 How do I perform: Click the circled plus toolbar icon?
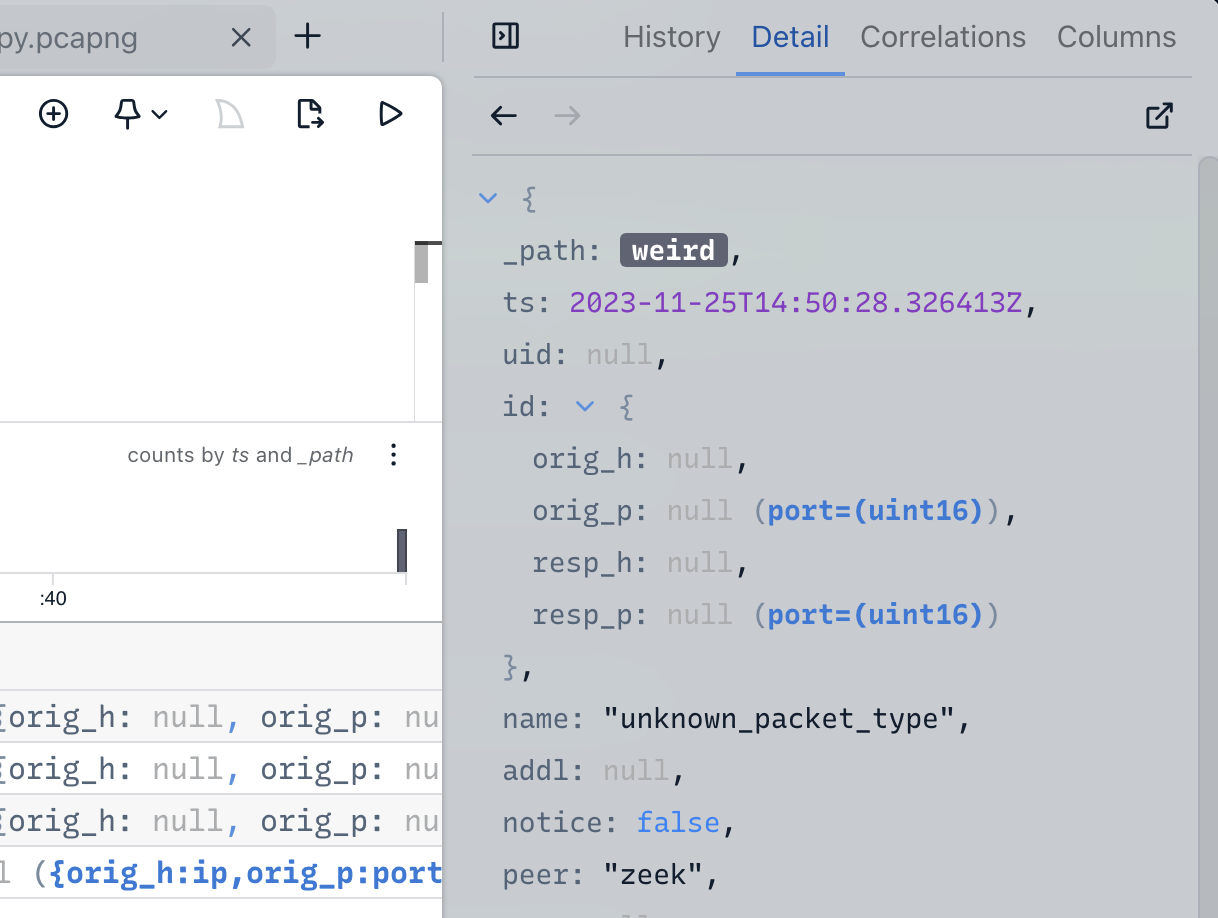tap(53, 114)
